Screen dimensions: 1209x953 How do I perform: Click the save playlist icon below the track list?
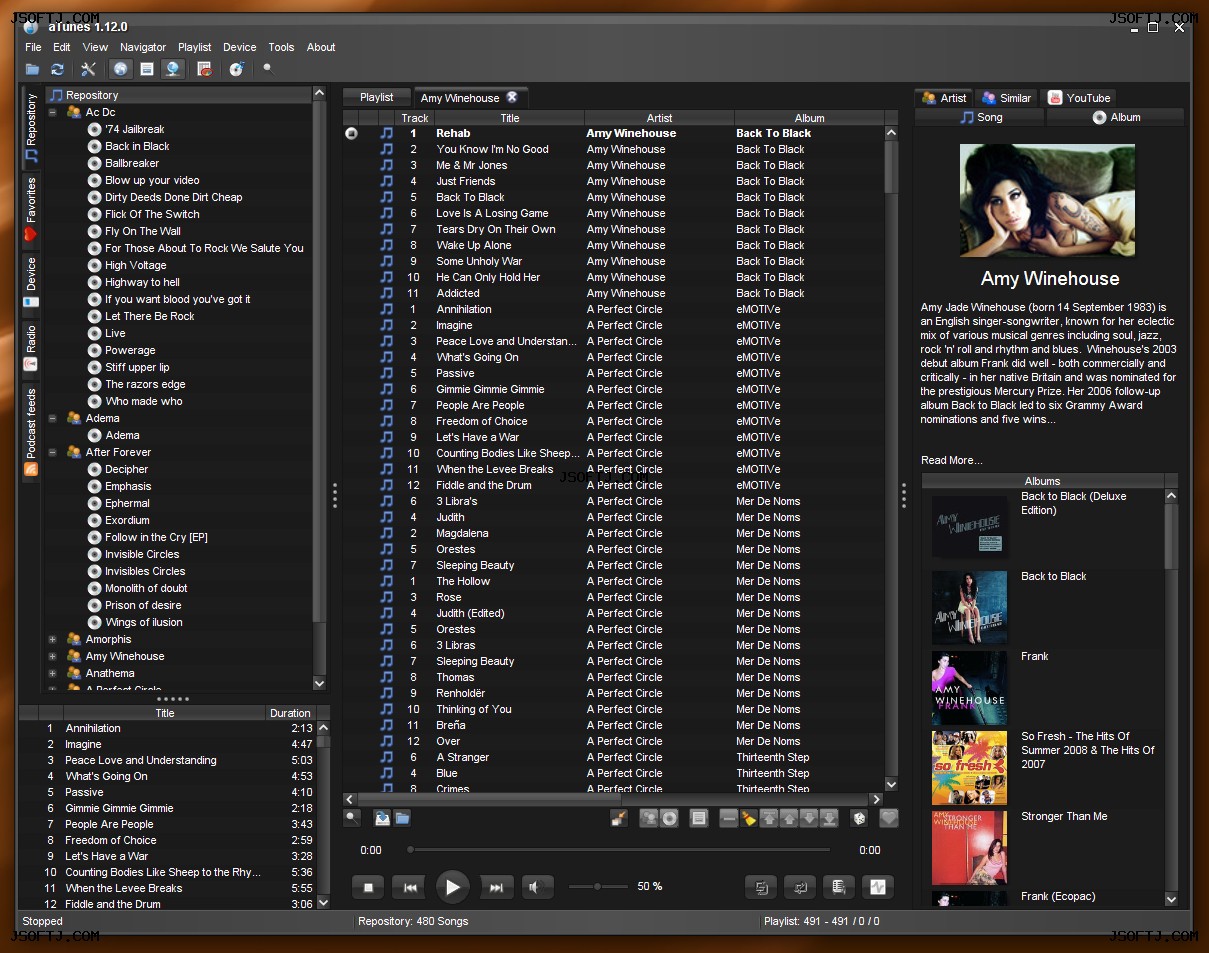pyautogui.click(x=382, y=818)
